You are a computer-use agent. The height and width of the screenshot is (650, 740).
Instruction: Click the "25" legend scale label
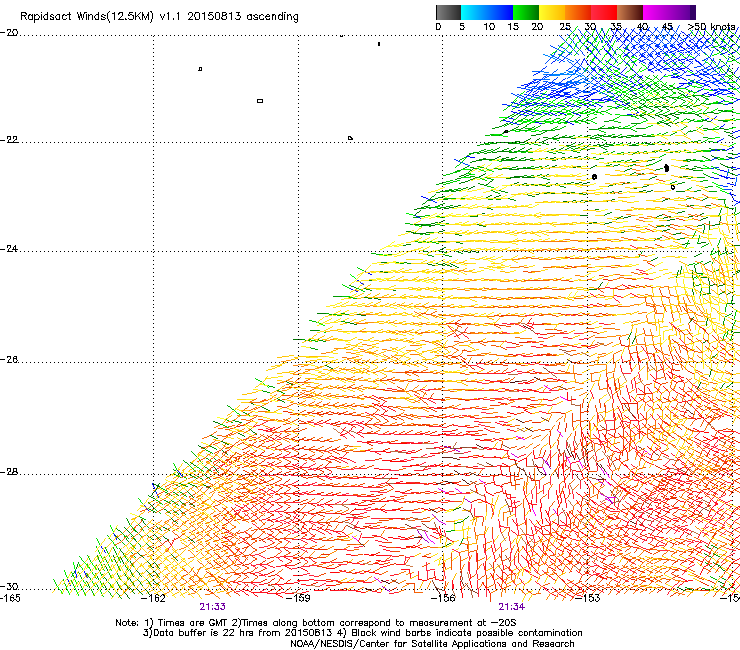(565, 27)
